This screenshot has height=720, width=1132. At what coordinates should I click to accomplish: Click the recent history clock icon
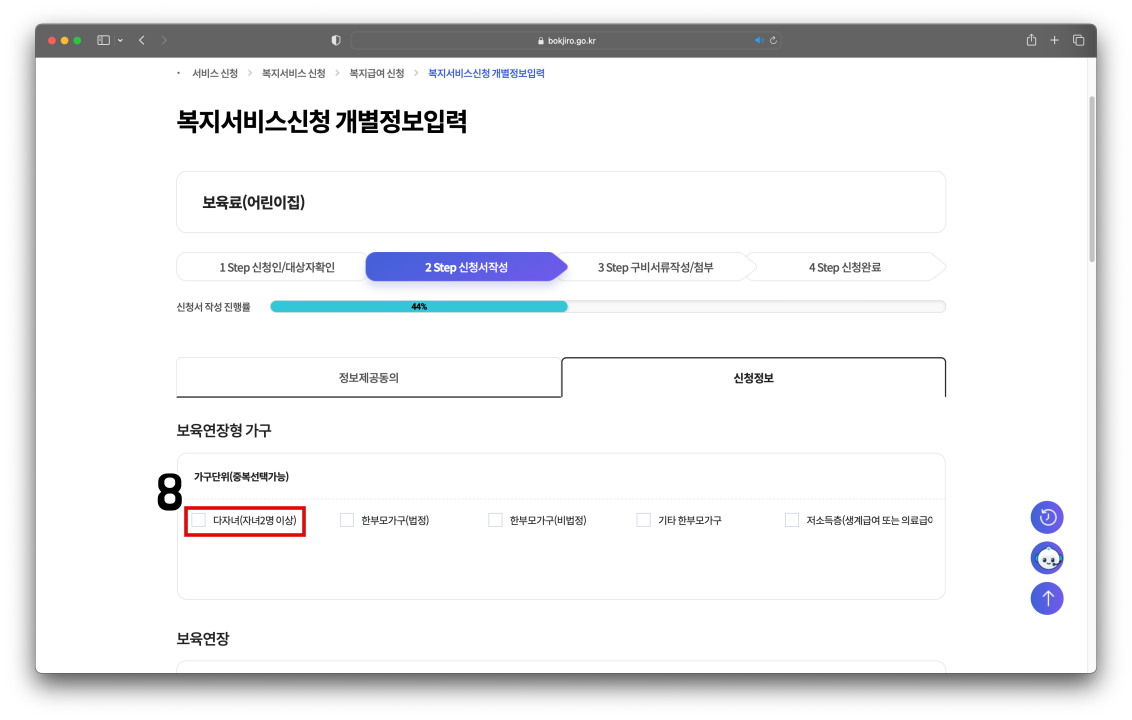1047,517
